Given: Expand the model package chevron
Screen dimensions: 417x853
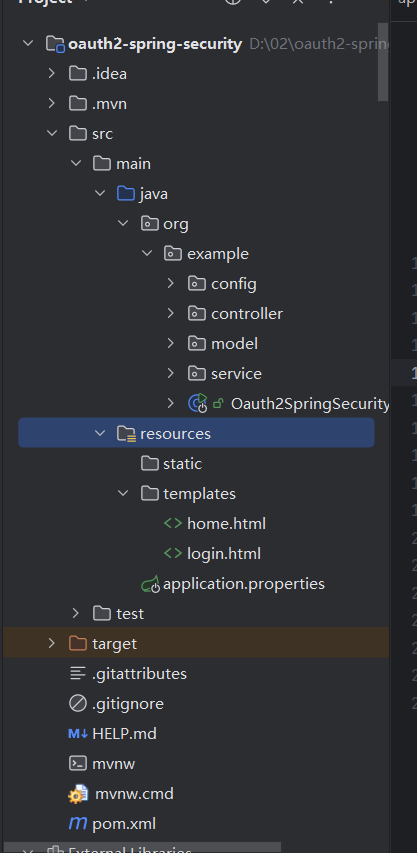Looking at the screenshot, I should pyautogui.click(x=171, y=343).
